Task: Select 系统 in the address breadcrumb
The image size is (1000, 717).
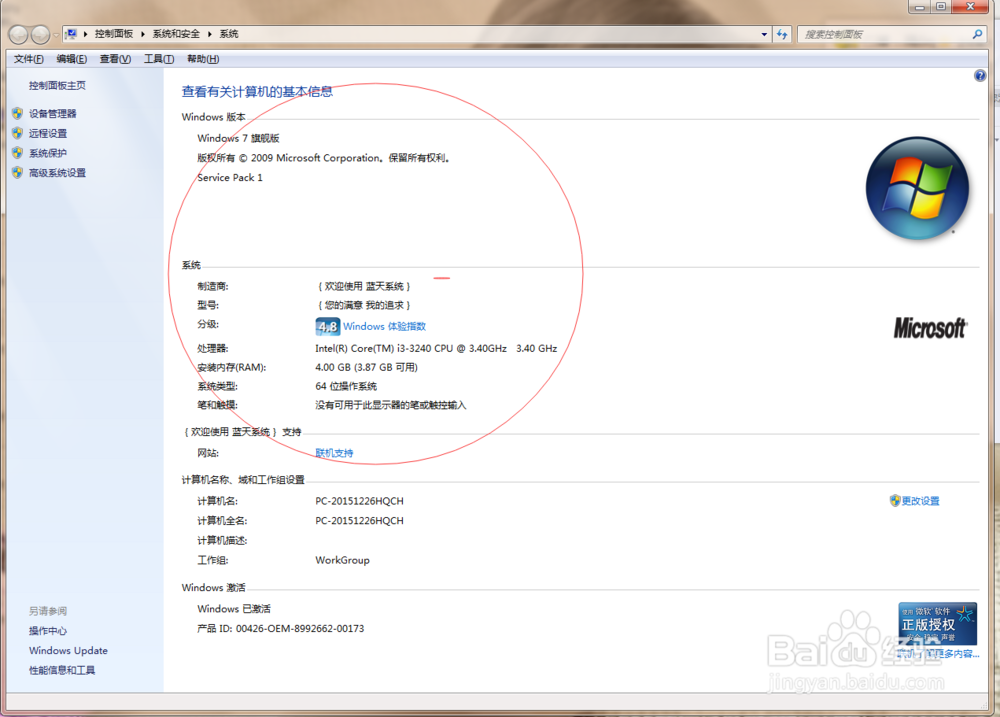Action: point(229,34)
